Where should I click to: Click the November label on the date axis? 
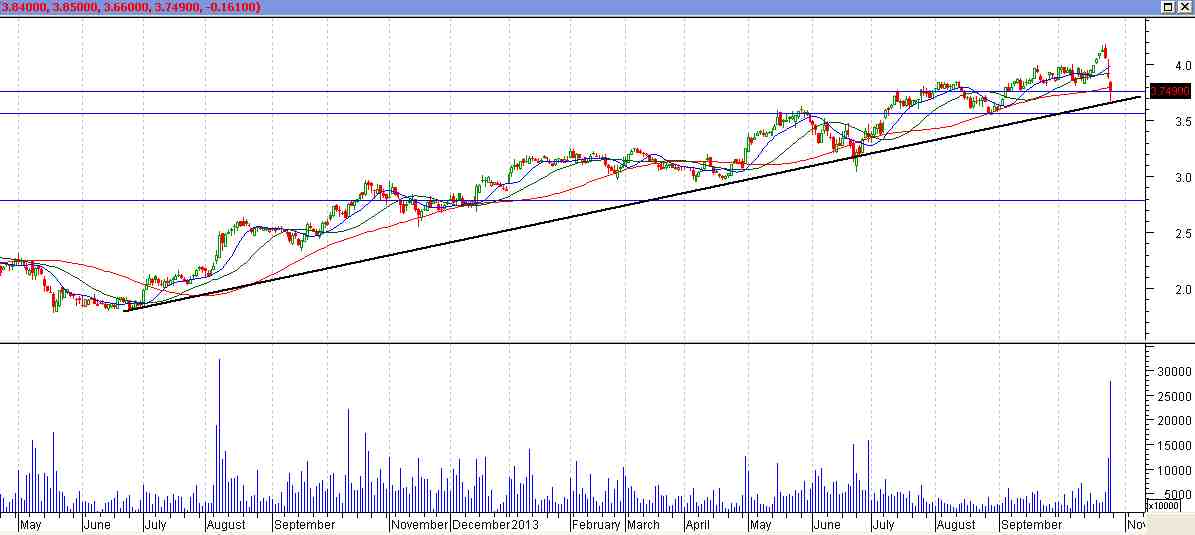click(x=420, y=525)
